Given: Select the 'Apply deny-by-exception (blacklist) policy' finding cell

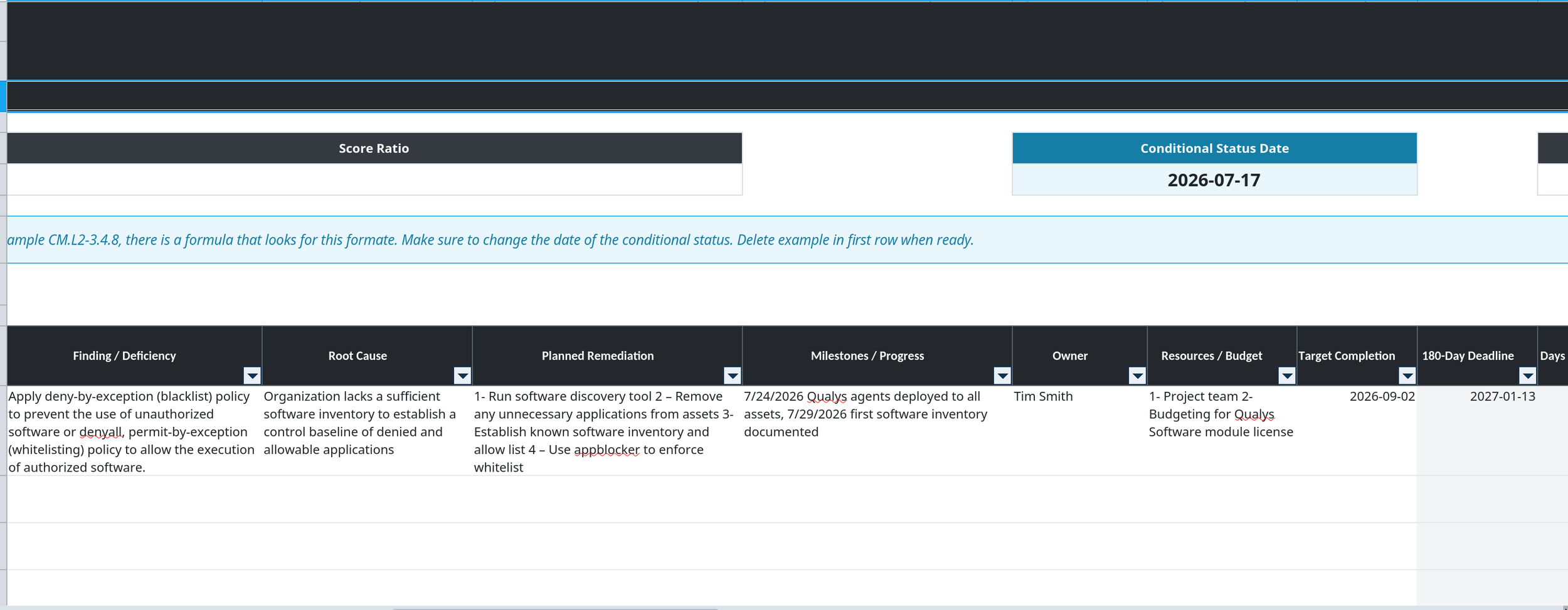Looking at the screenshot, I should [134, 431].
